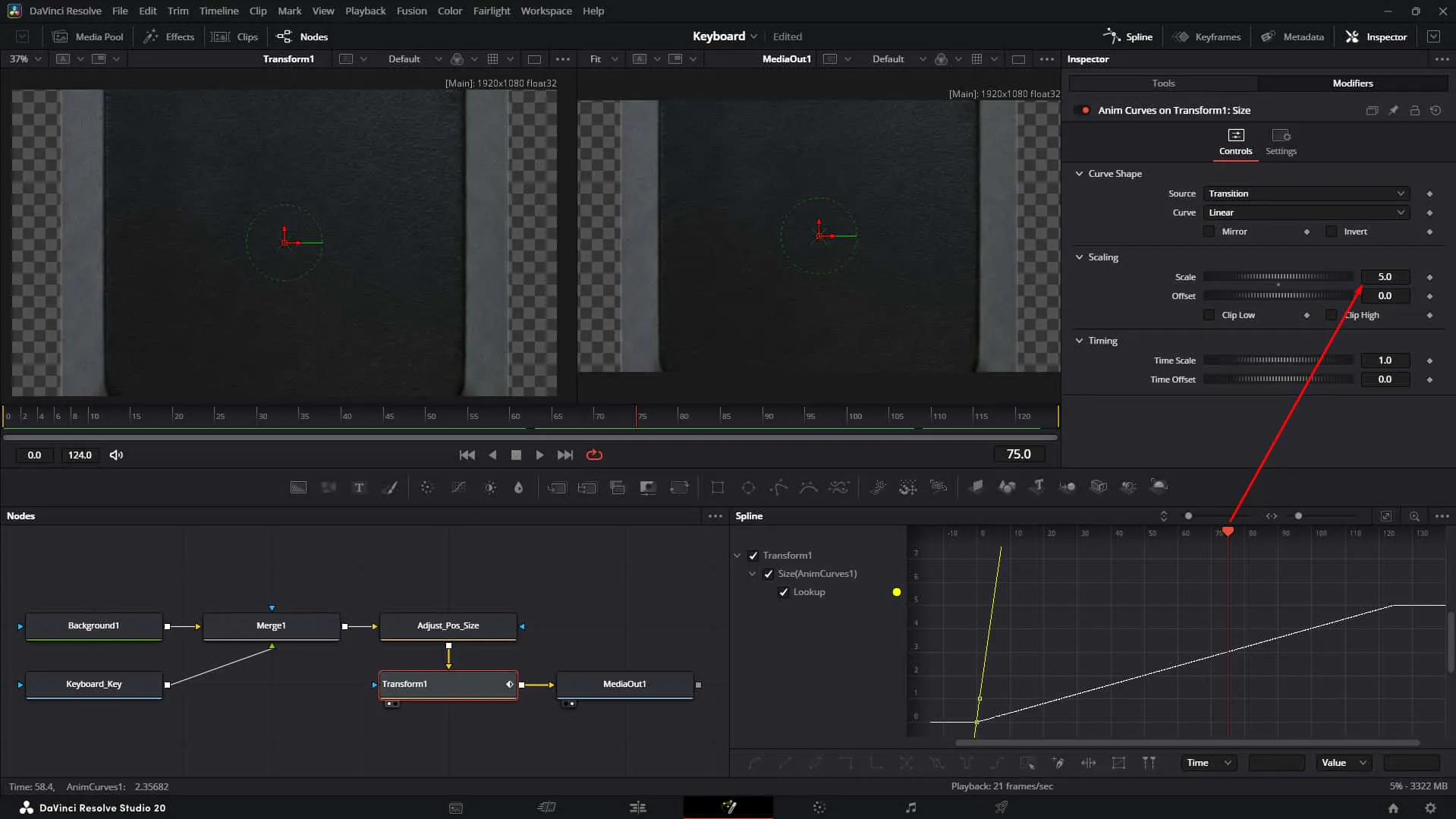1456x819 pixels.
Task: Uncheck Transform1 in the Spline tree
Action: (753, 556)
